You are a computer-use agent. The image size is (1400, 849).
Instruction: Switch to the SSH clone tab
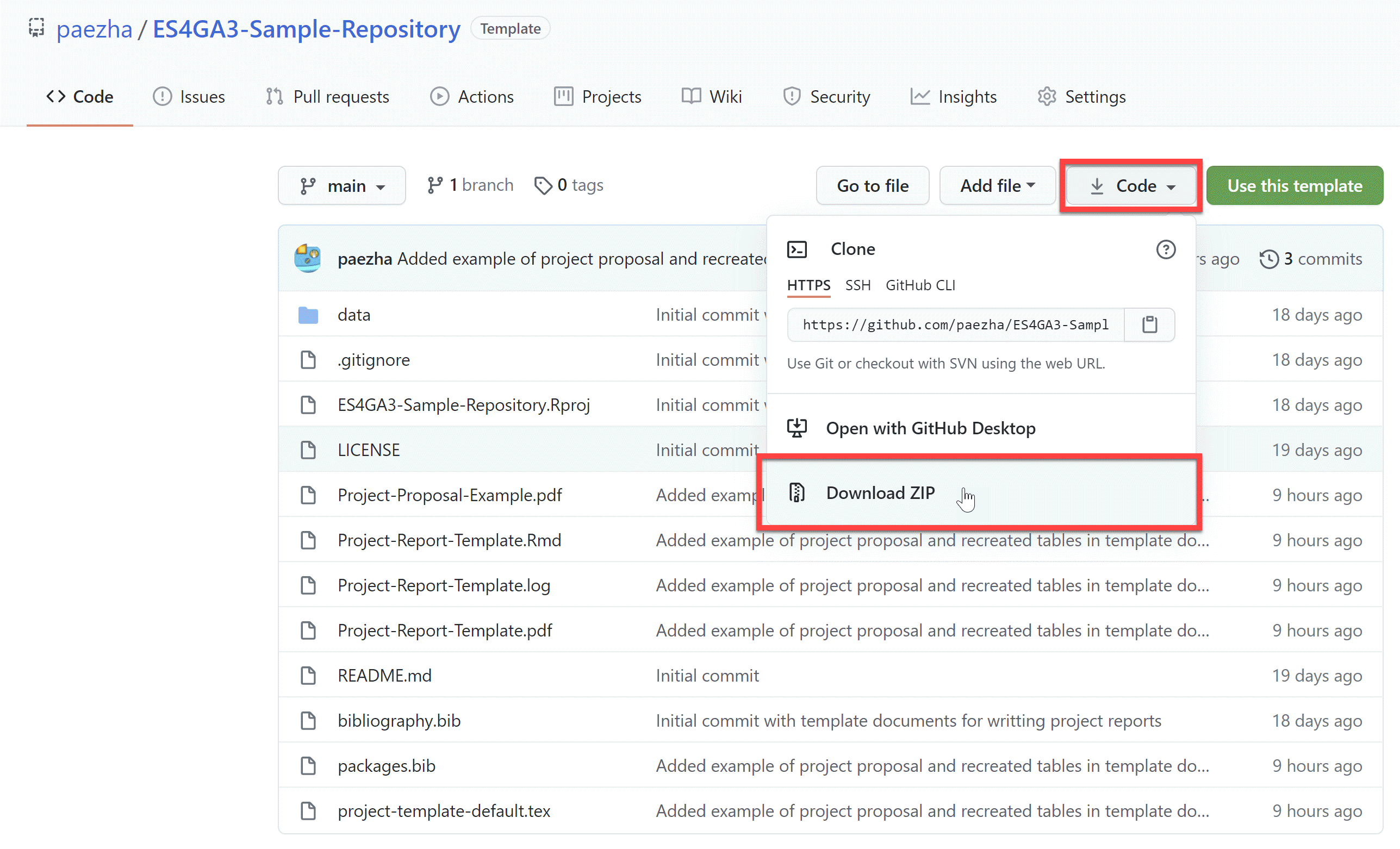click(857, 285)
